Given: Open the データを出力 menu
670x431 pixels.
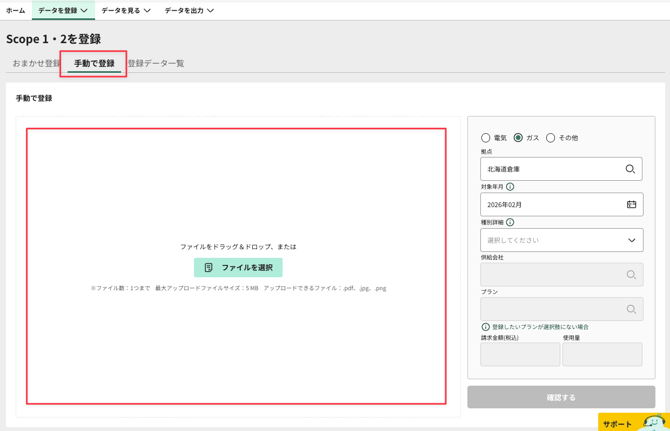Looking at the screenshot, I should click(189, 11).
